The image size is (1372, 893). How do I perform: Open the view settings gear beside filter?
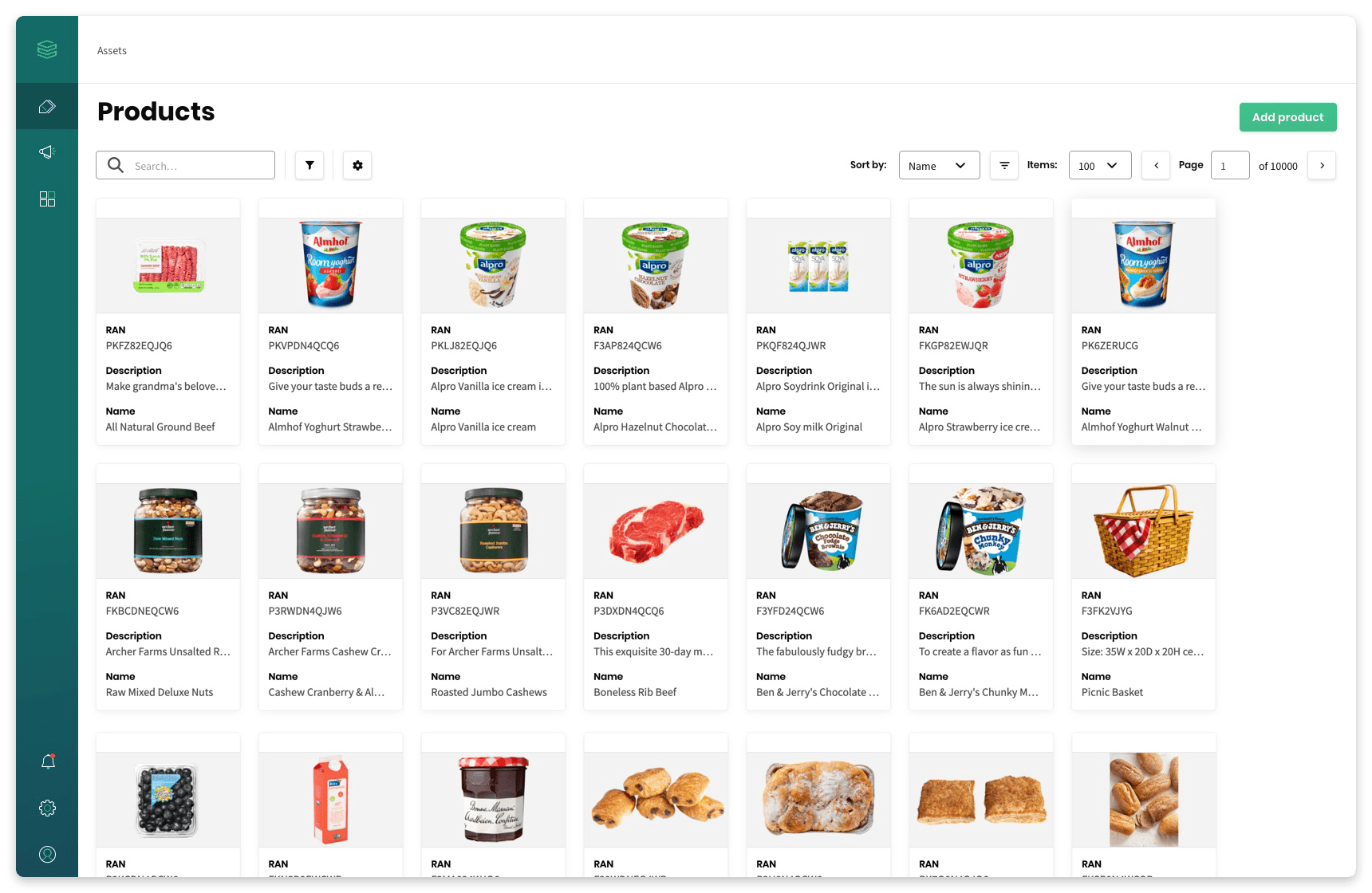(x=357, y=165)
